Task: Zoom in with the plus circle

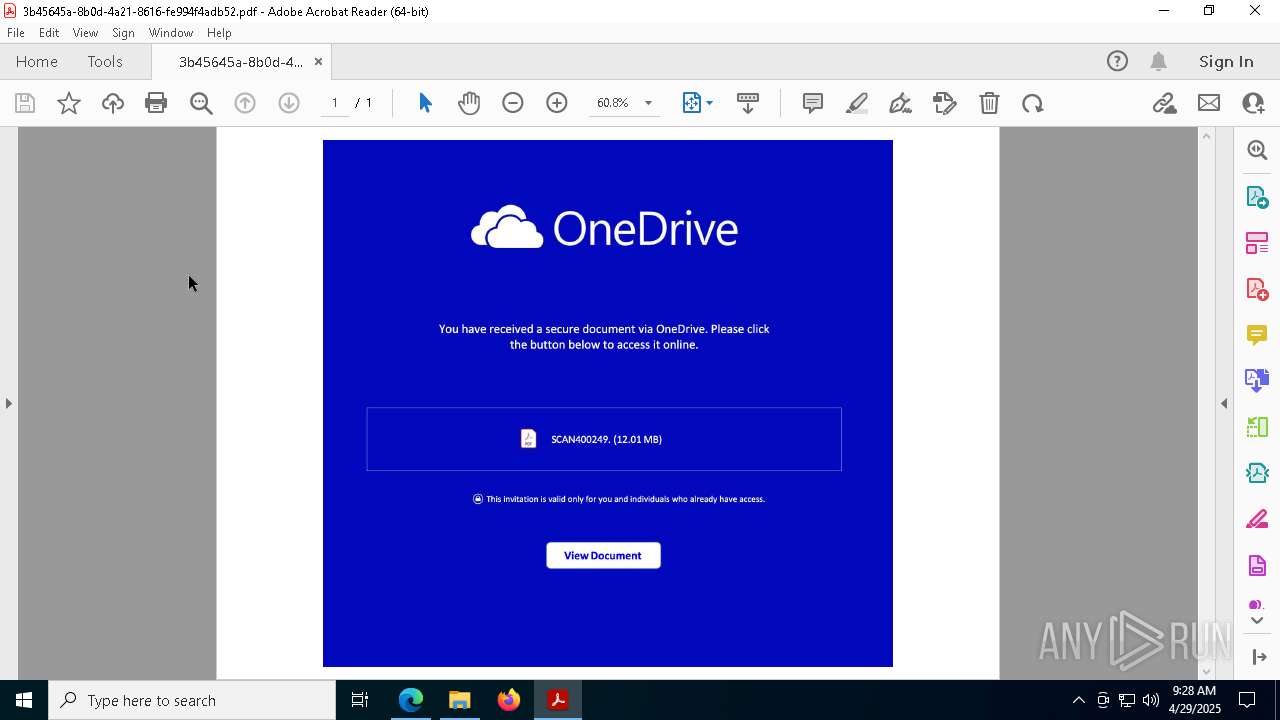Action: click(557, 103)
